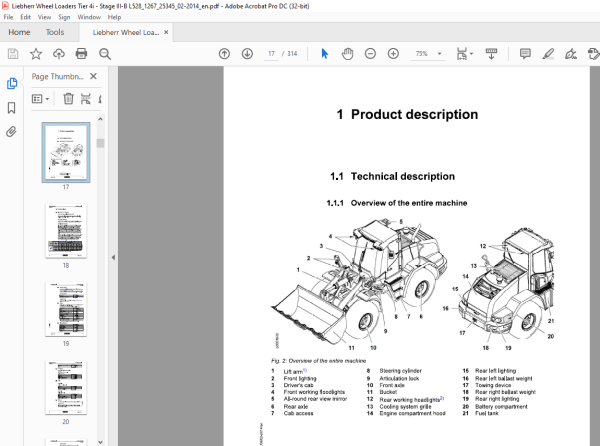This screenshot has height=446, width=600.
Task: Open the zoom level 75% dropdown
Action: click(x=440, y=54)
